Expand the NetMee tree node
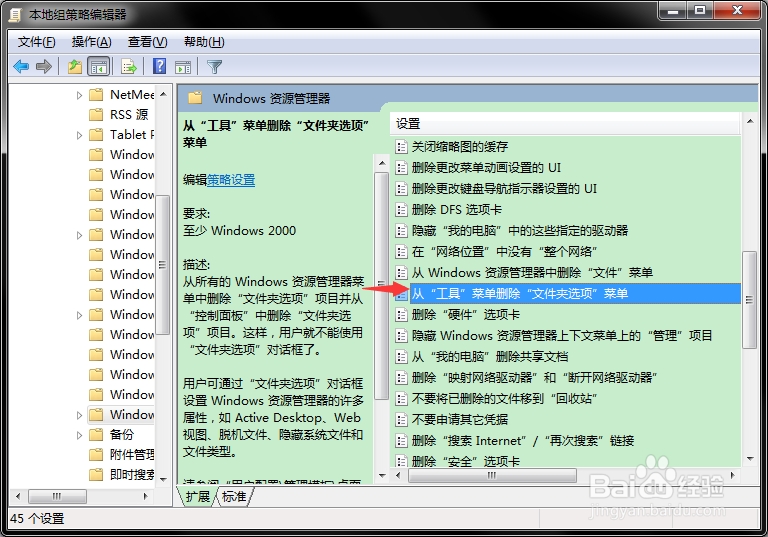768x537 pixels. (79, 95)
